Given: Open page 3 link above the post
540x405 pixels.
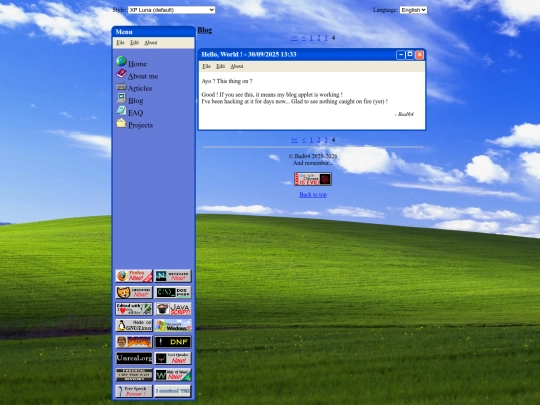Looking at the screenshot, I should [326, 38].
